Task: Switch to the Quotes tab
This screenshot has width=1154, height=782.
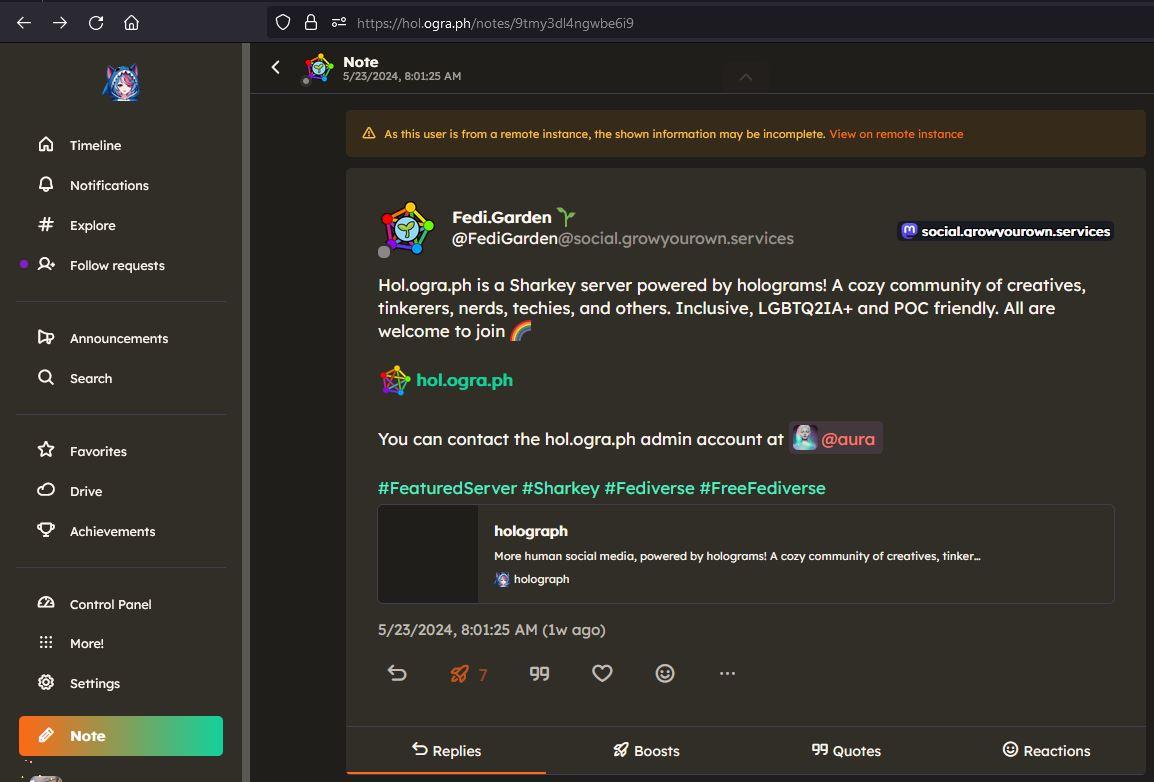Action: (x=846, y=750)
